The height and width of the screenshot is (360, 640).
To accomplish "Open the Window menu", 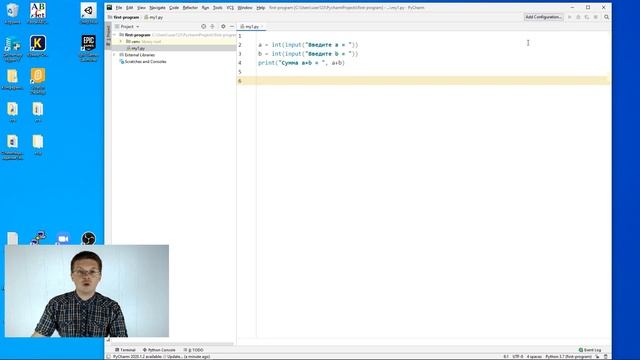I will pos(245,8).
